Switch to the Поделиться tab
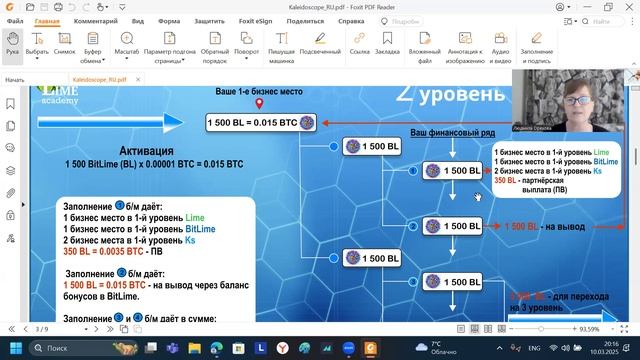 pyautogui.click(x=305, y=21)
